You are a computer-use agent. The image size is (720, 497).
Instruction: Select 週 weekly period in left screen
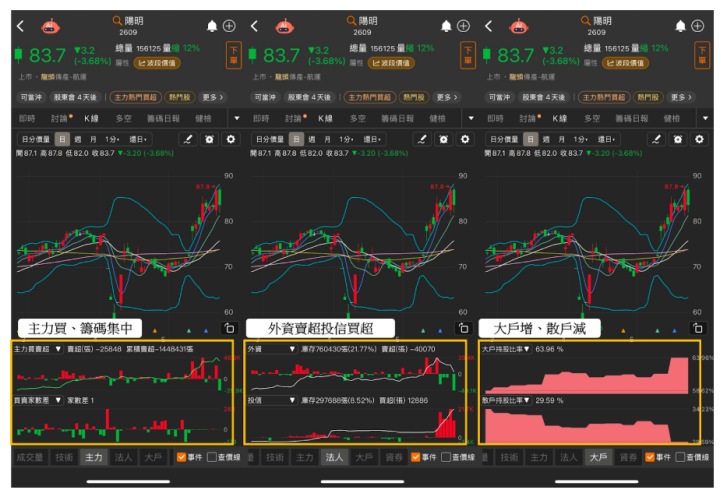[78, 139]
